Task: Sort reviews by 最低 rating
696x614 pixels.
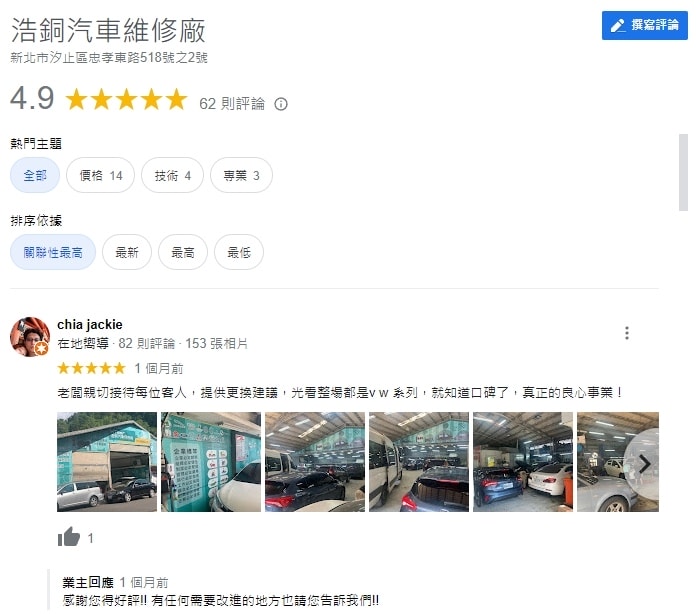Action: pos(239,252)
